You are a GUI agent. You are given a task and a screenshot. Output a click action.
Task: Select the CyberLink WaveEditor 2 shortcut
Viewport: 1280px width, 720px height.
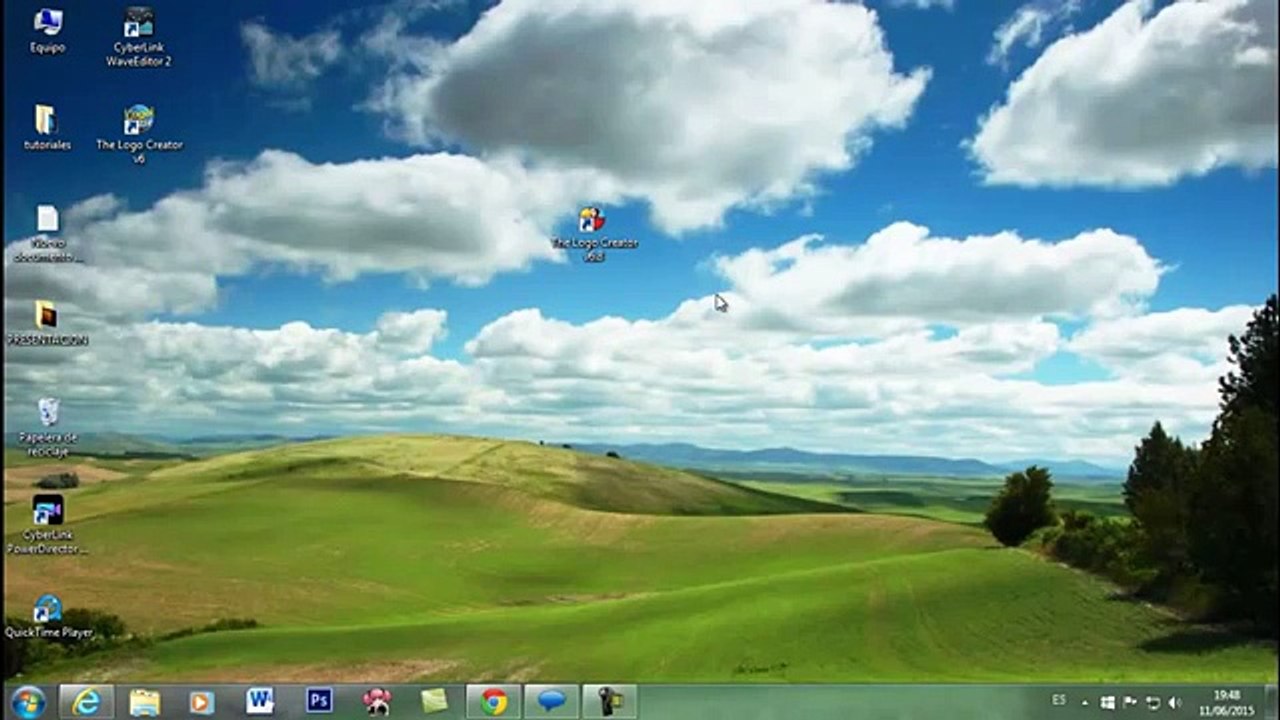[139, 37]
